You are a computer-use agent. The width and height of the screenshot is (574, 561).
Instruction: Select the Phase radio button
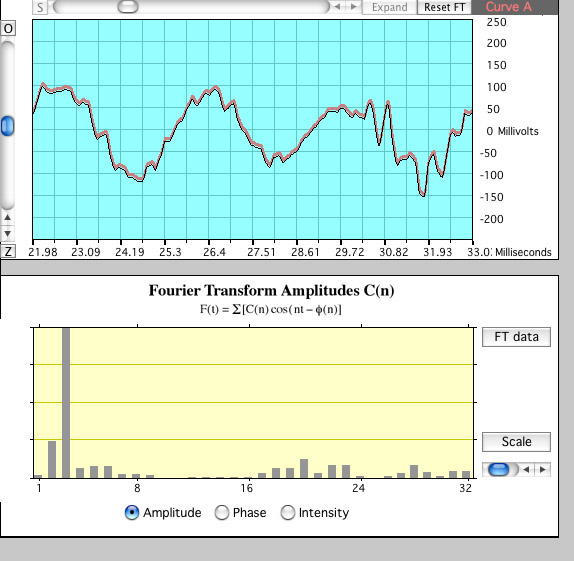(221, 512)
